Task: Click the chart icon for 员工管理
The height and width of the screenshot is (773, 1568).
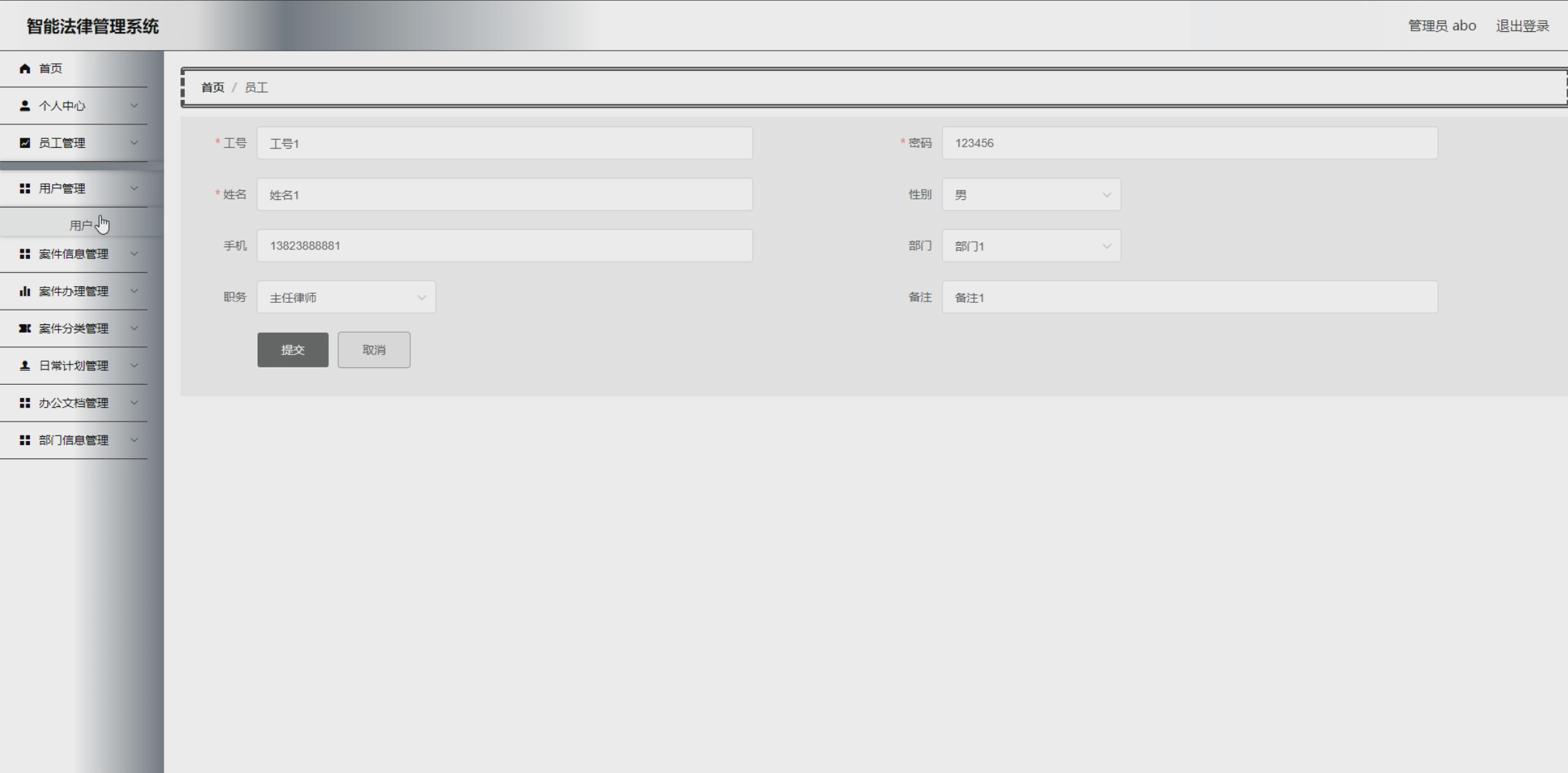Action: pyautogui.click(x=25, y=143)
